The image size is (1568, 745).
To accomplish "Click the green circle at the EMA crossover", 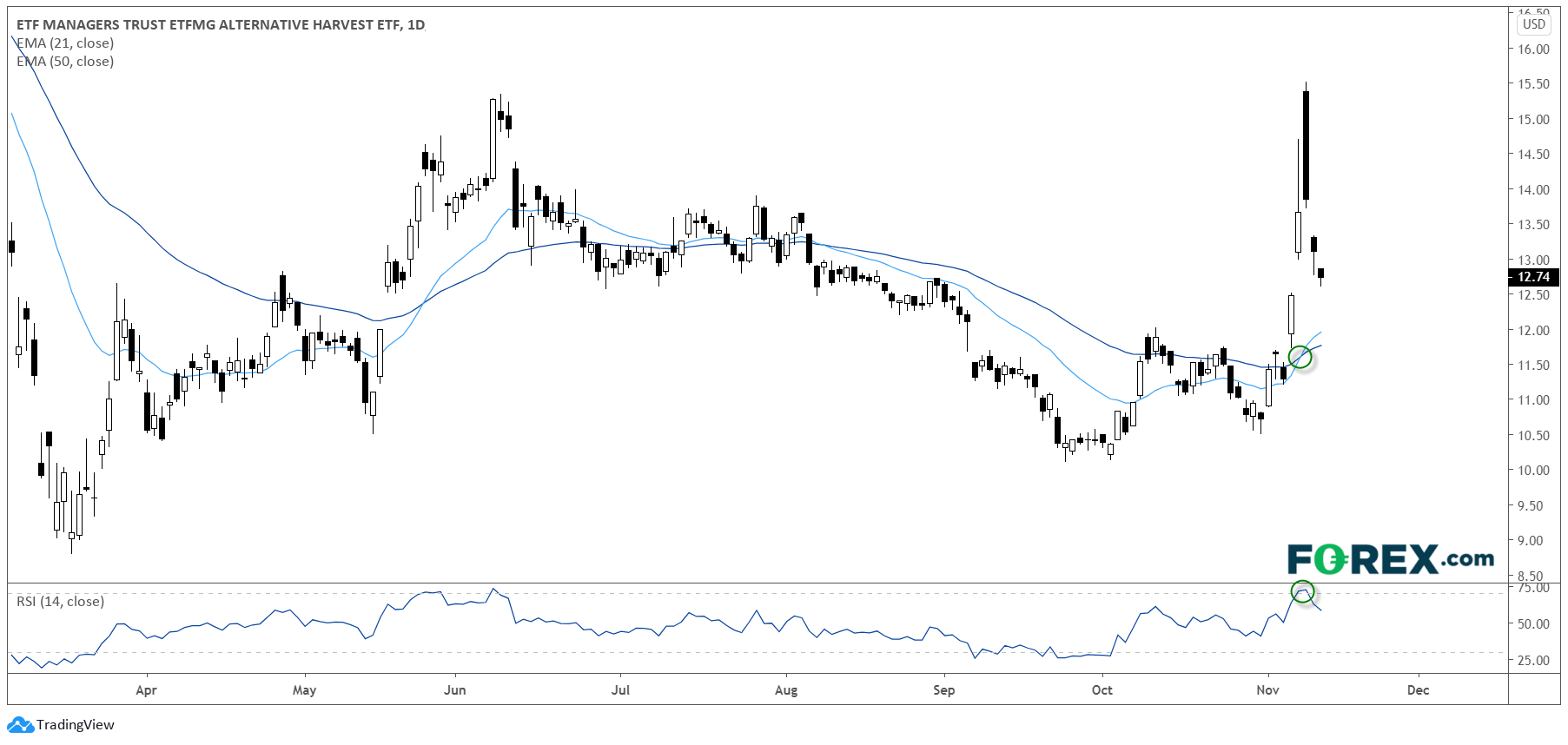I will [1300, 356].
